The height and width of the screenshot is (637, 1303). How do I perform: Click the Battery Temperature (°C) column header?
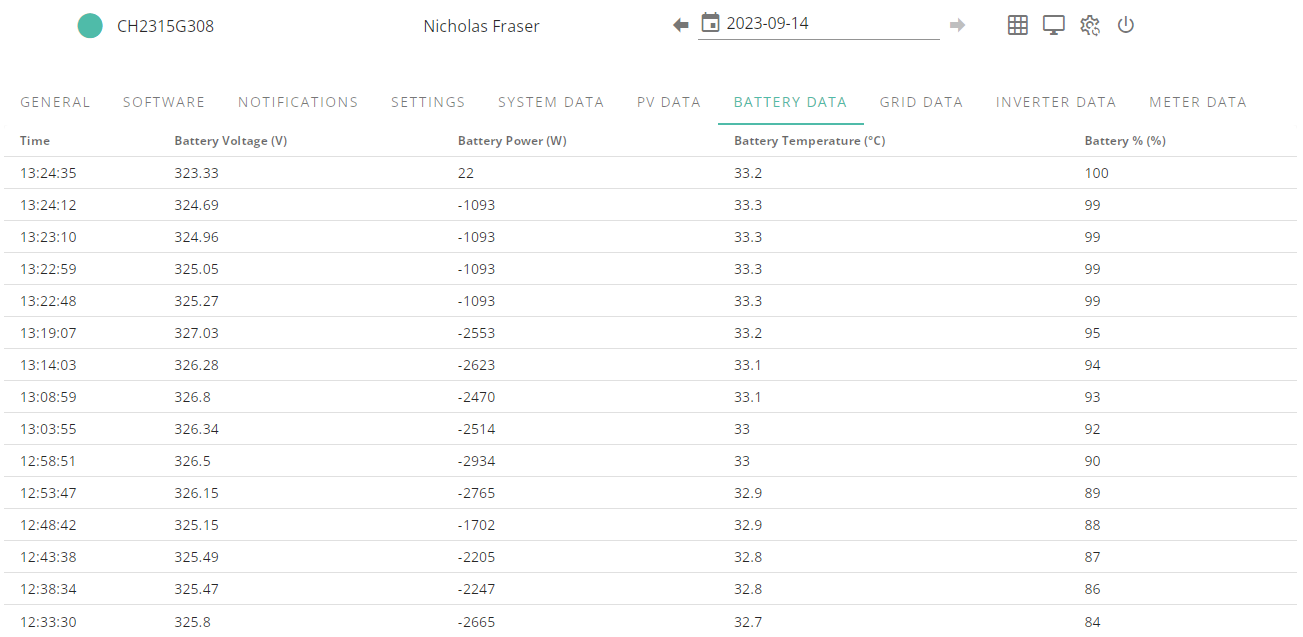click(x=810, y=141)
